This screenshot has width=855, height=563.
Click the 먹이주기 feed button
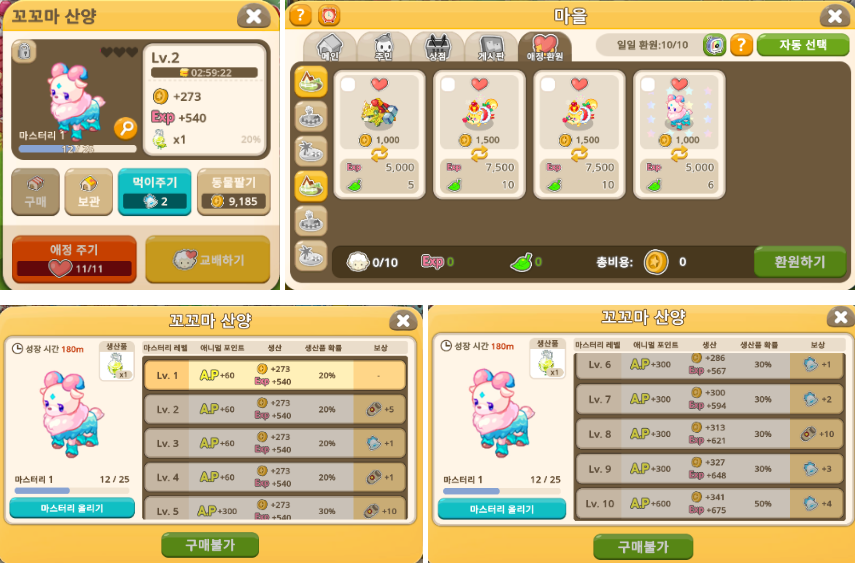154,191
